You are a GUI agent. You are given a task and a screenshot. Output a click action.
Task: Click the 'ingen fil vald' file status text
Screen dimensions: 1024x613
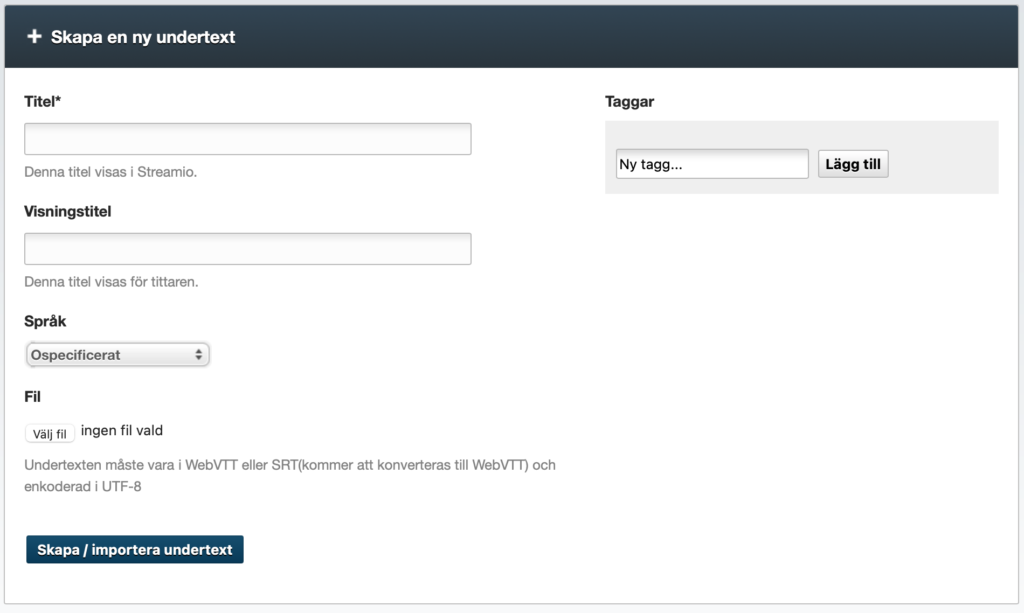pyautogui.click(x=122, y=431)
